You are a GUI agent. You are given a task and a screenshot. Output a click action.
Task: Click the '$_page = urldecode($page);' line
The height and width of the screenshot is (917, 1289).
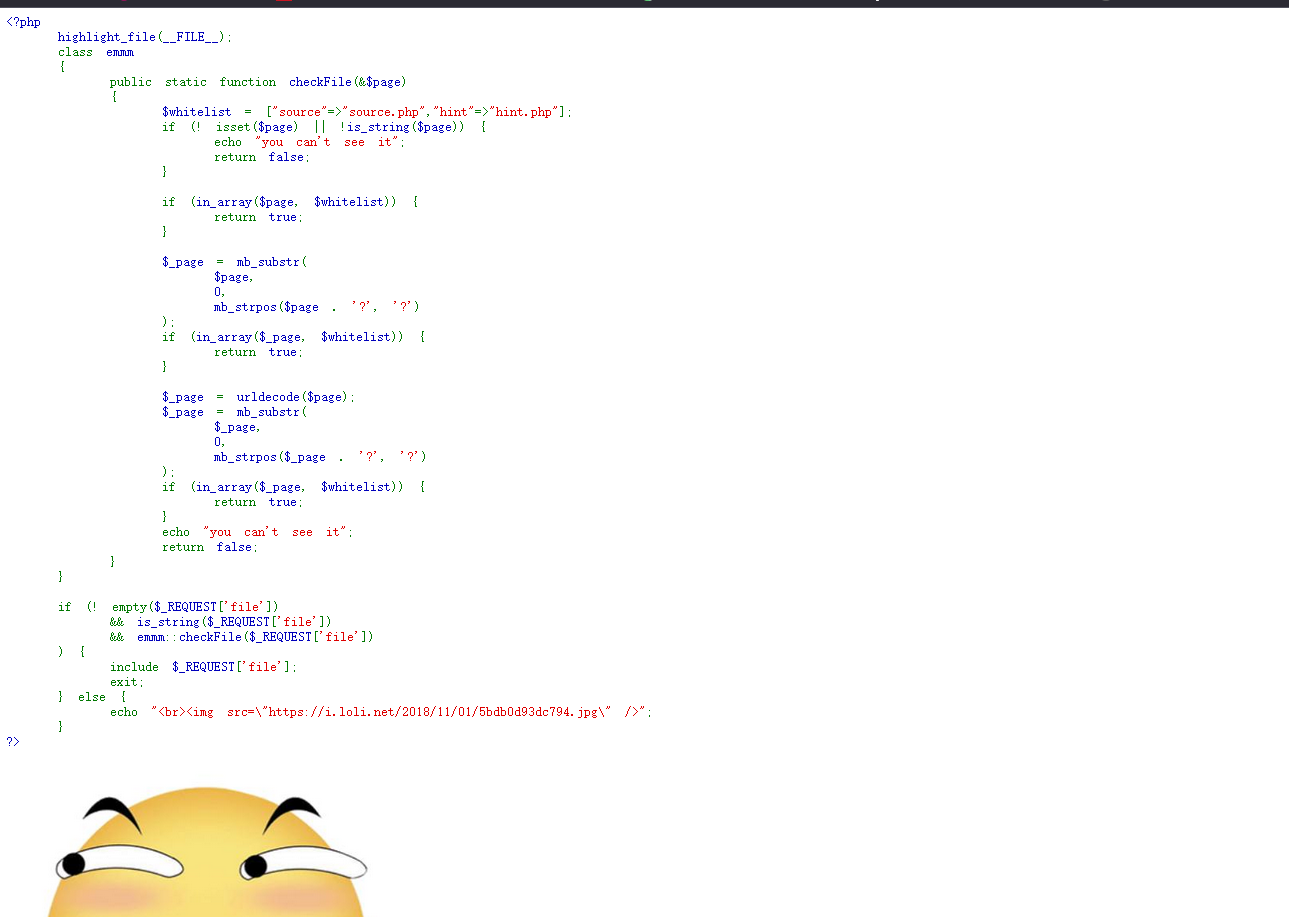tap(258, 397)
